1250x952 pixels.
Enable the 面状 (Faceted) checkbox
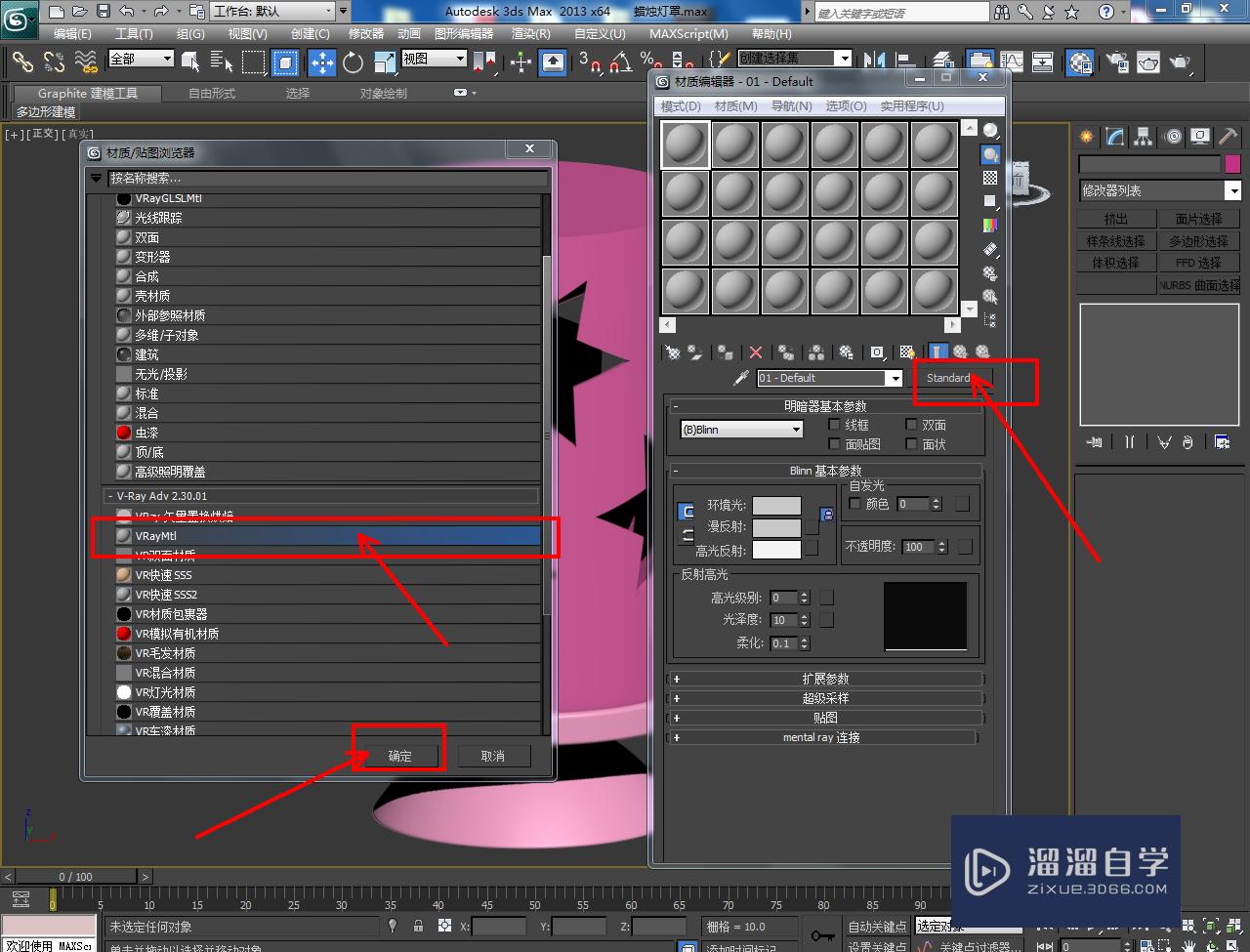[x=911, y=444]
